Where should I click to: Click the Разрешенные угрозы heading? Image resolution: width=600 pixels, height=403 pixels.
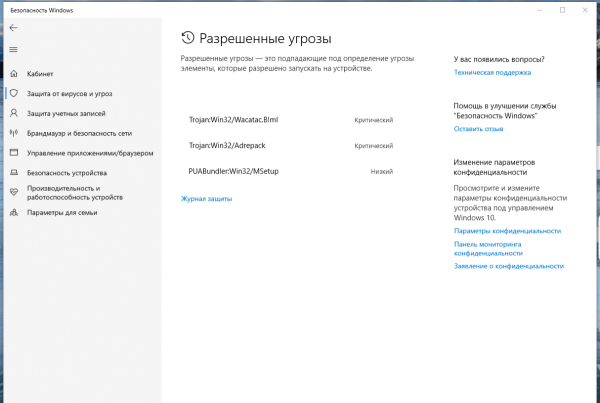tap(265, 38)
